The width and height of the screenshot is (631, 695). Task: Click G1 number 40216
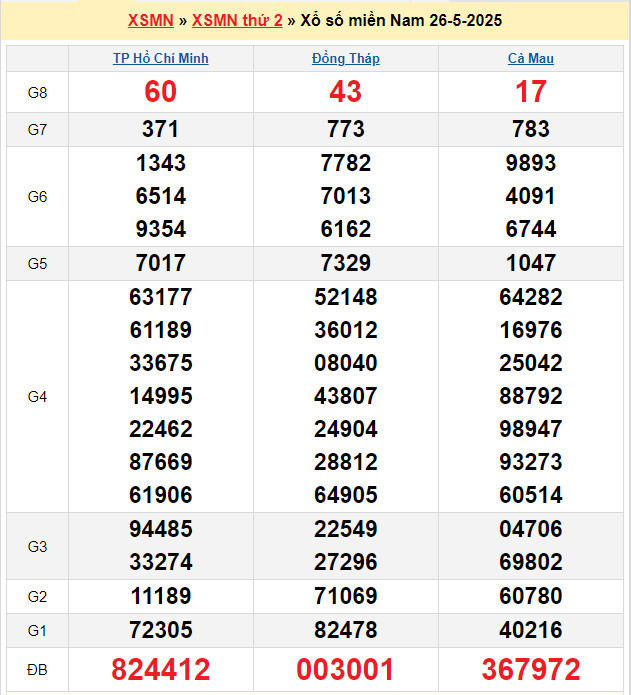[x=531, y=630]
